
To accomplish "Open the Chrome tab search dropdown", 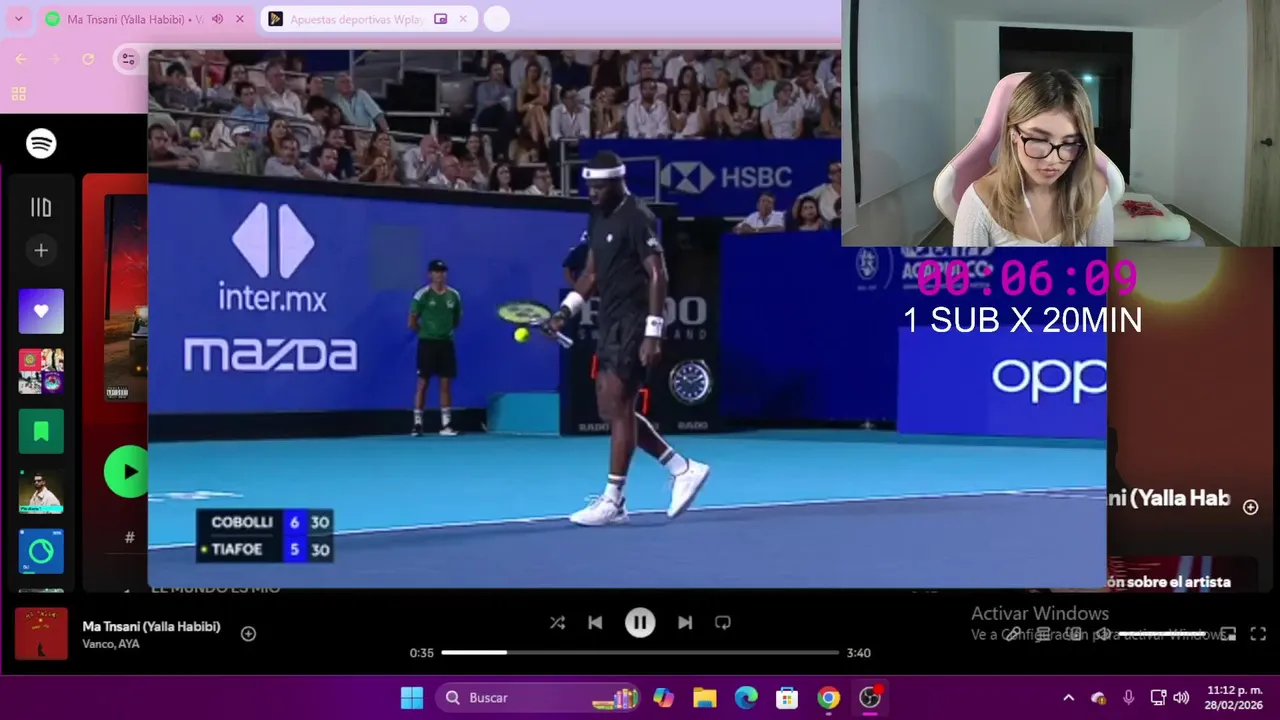I will pyautogui.click(x=18, y=19).
